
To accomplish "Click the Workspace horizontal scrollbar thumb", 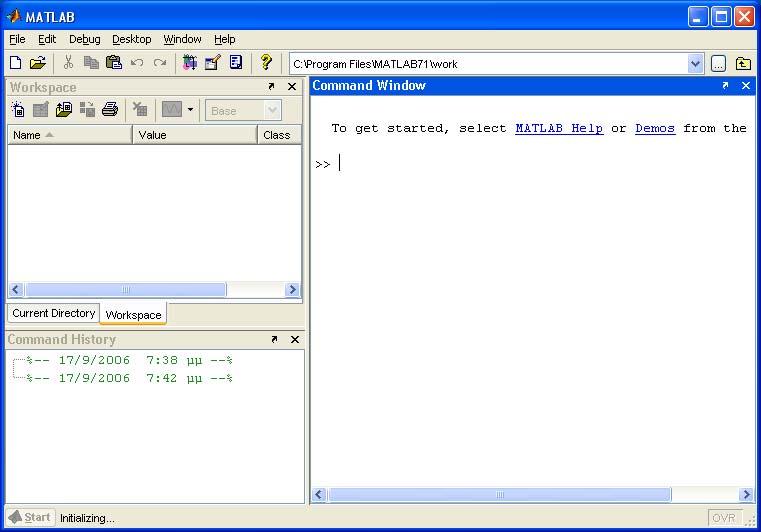I will (x=126, y=290).
